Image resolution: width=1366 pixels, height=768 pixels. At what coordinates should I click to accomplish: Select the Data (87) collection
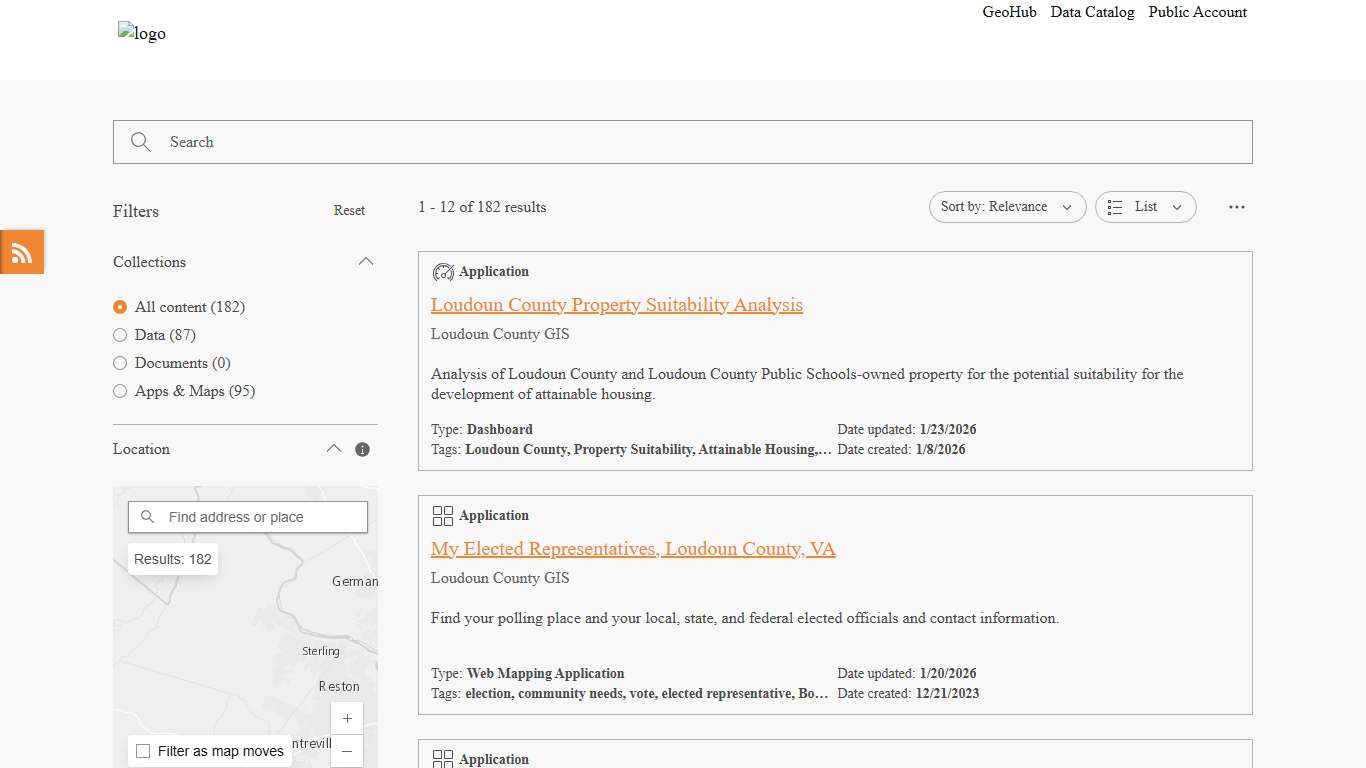pos(120,335)
